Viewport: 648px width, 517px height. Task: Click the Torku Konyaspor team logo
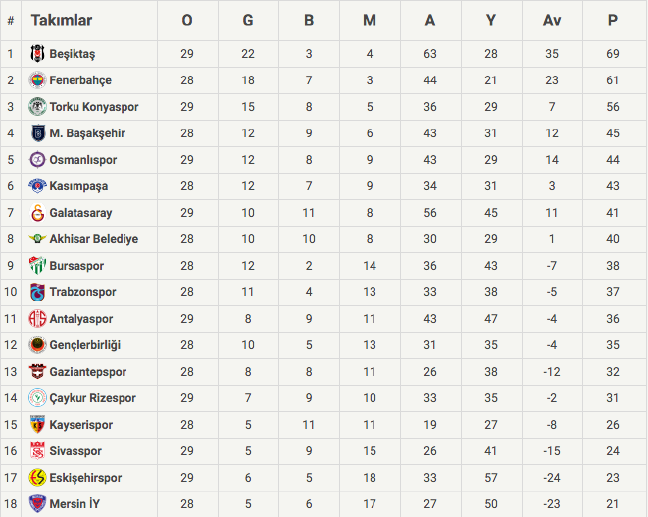pos(37,107)
